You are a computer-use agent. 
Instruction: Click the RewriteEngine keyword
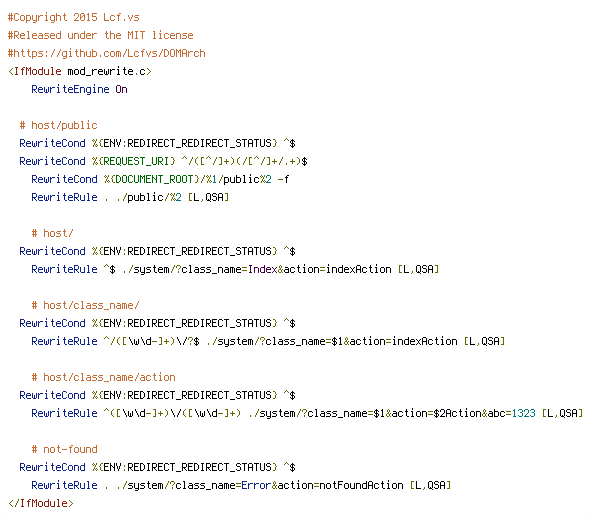coord(70,89)
